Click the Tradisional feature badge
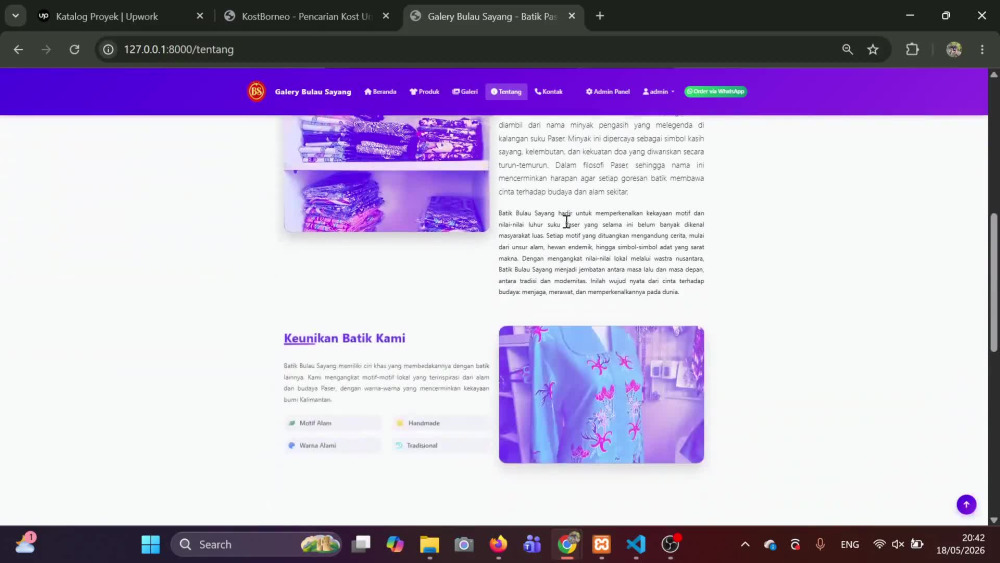 (x=441, y=445)
